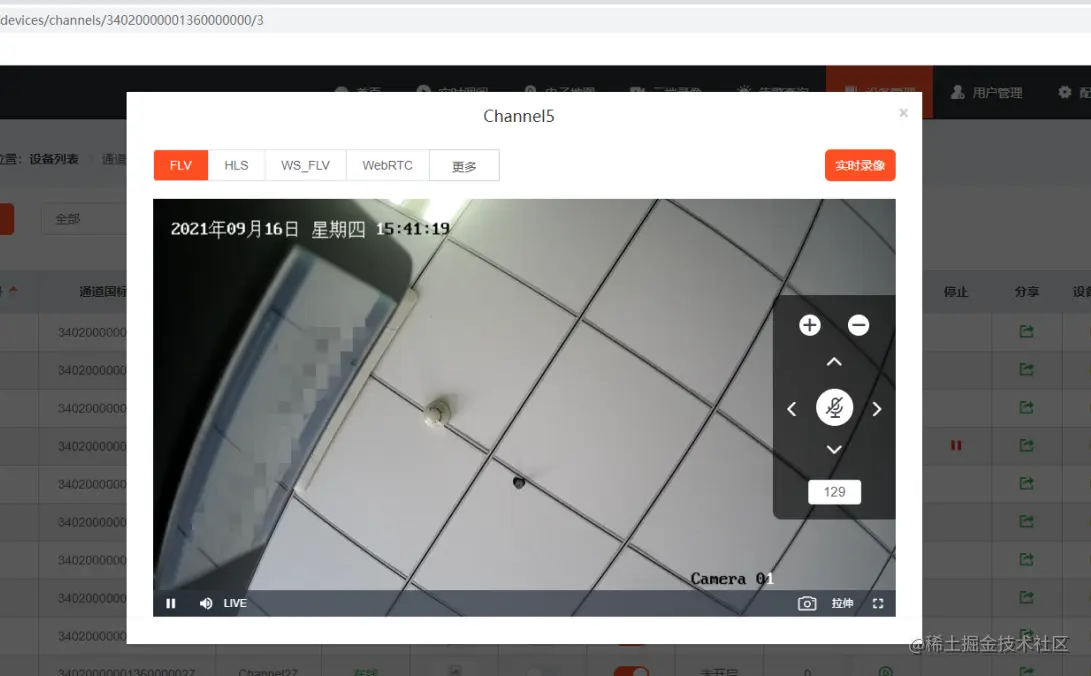
Task: Zoom in with the PTZ plus icon
Action: (x=809, y=325)
